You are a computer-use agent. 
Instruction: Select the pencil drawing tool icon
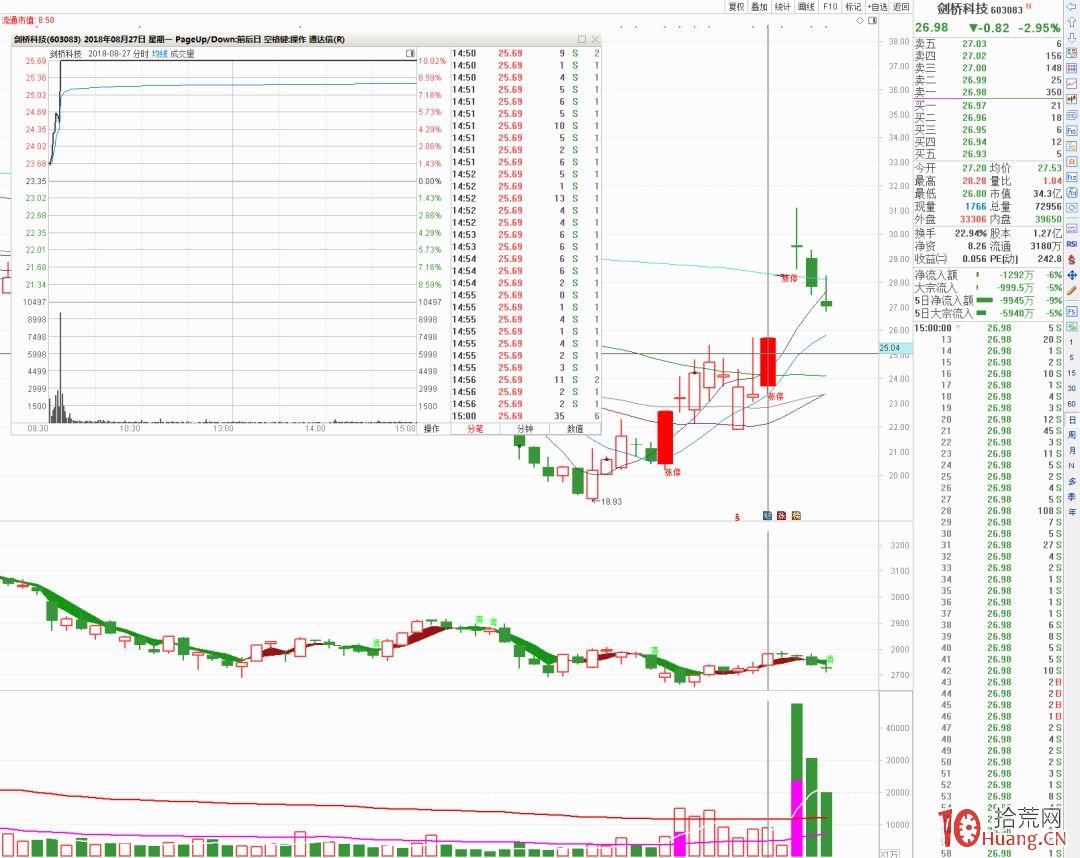[1072, 291]
